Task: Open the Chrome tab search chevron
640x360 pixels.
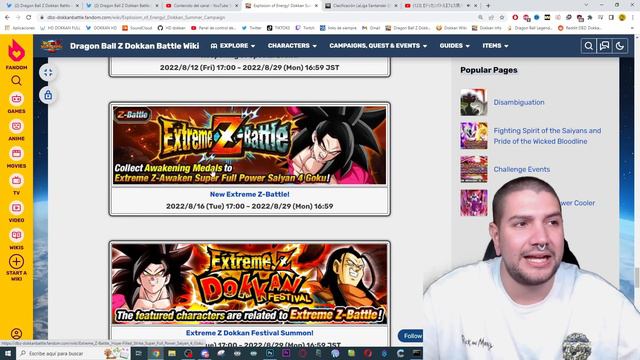Action: click(587, 5)
